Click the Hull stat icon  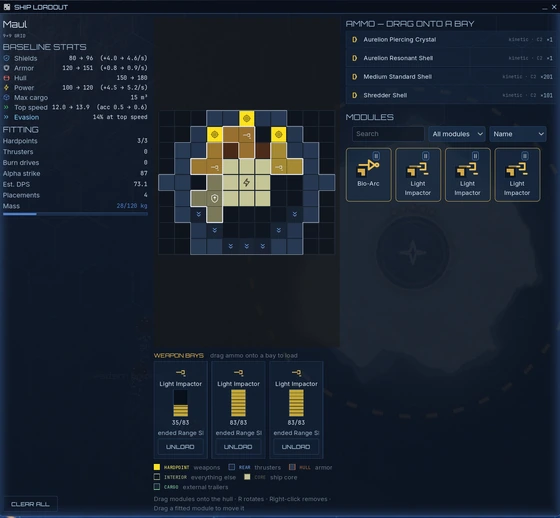6,78
